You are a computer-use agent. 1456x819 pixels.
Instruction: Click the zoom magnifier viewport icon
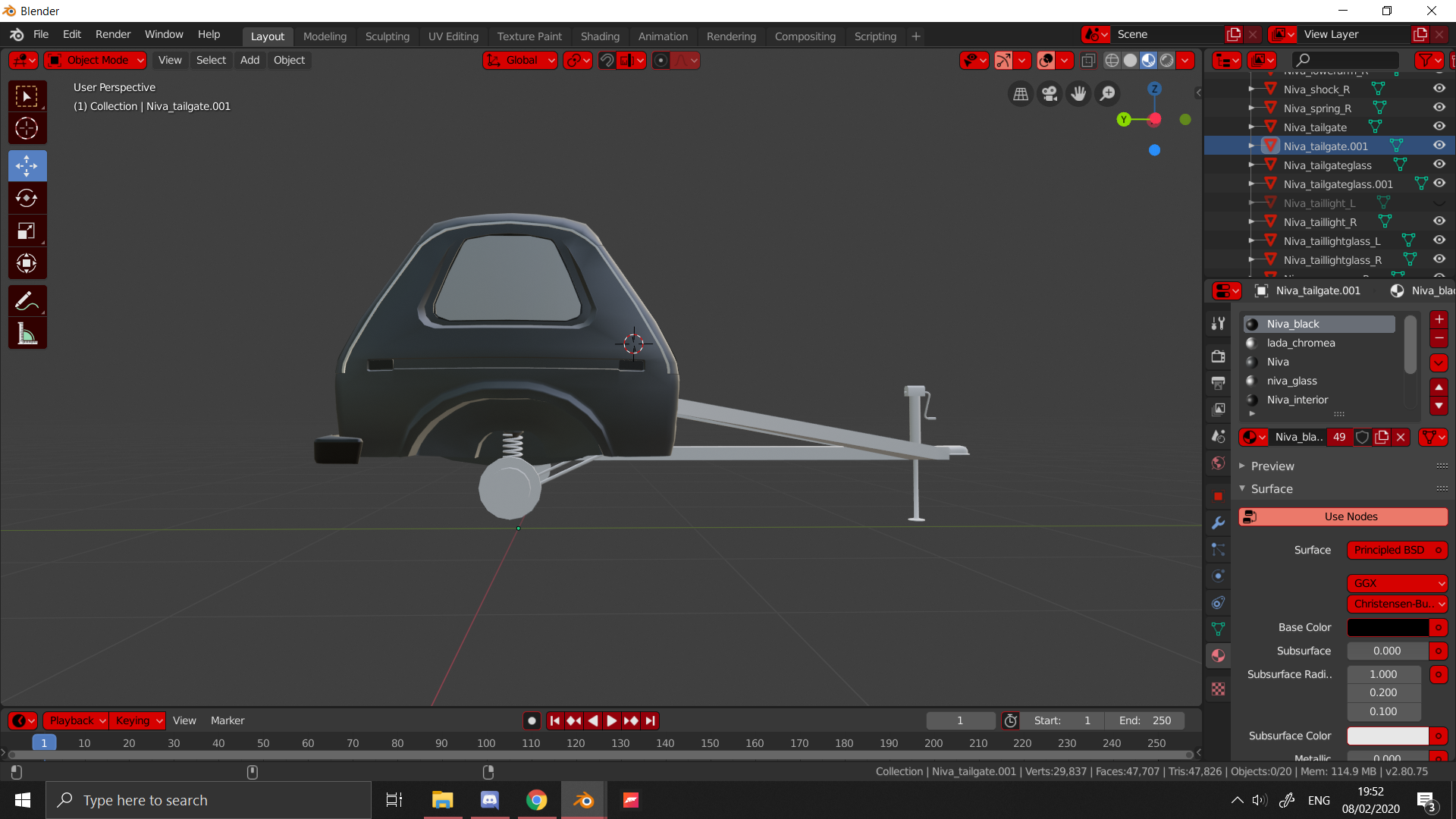(1107, 93)
